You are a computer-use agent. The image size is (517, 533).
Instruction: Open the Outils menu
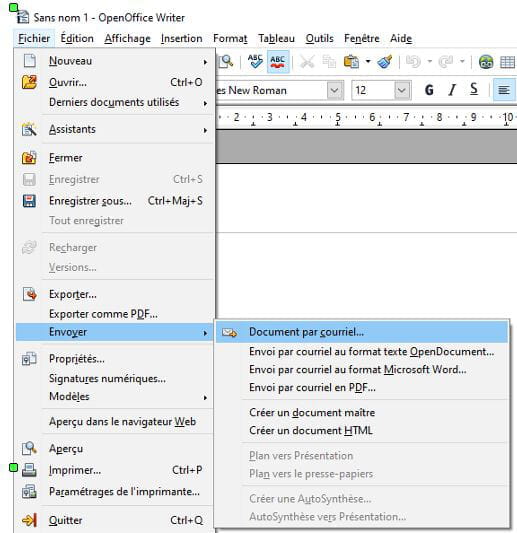tap(320, 38)
